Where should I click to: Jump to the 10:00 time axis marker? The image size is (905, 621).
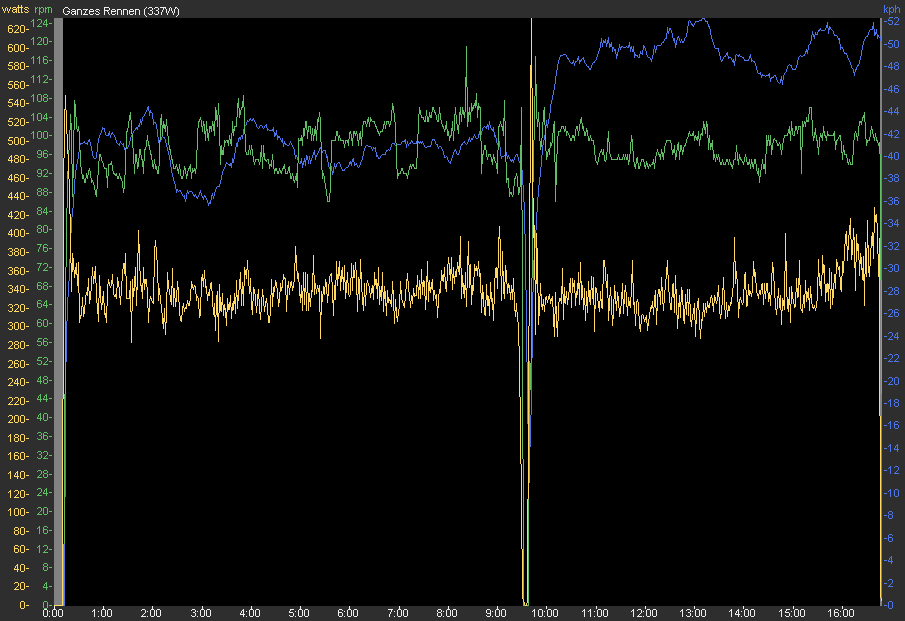tap(545, 613)
